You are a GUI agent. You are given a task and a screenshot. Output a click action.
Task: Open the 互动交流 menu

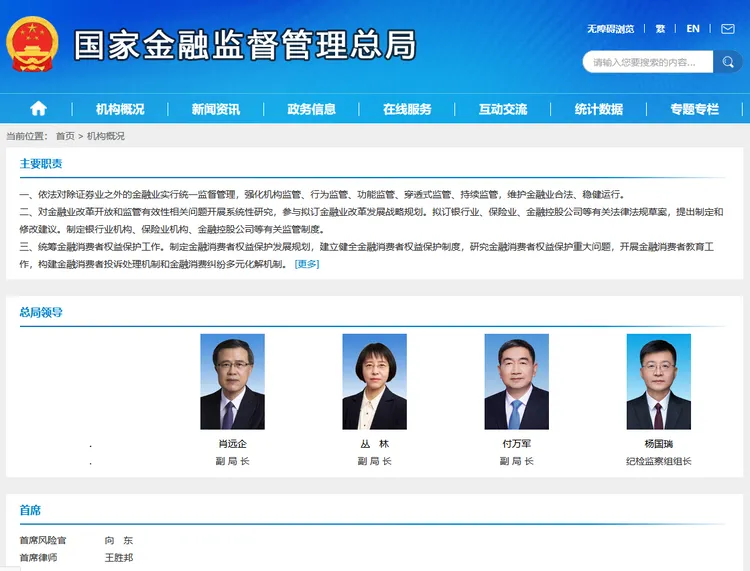[x=503, y=109]
